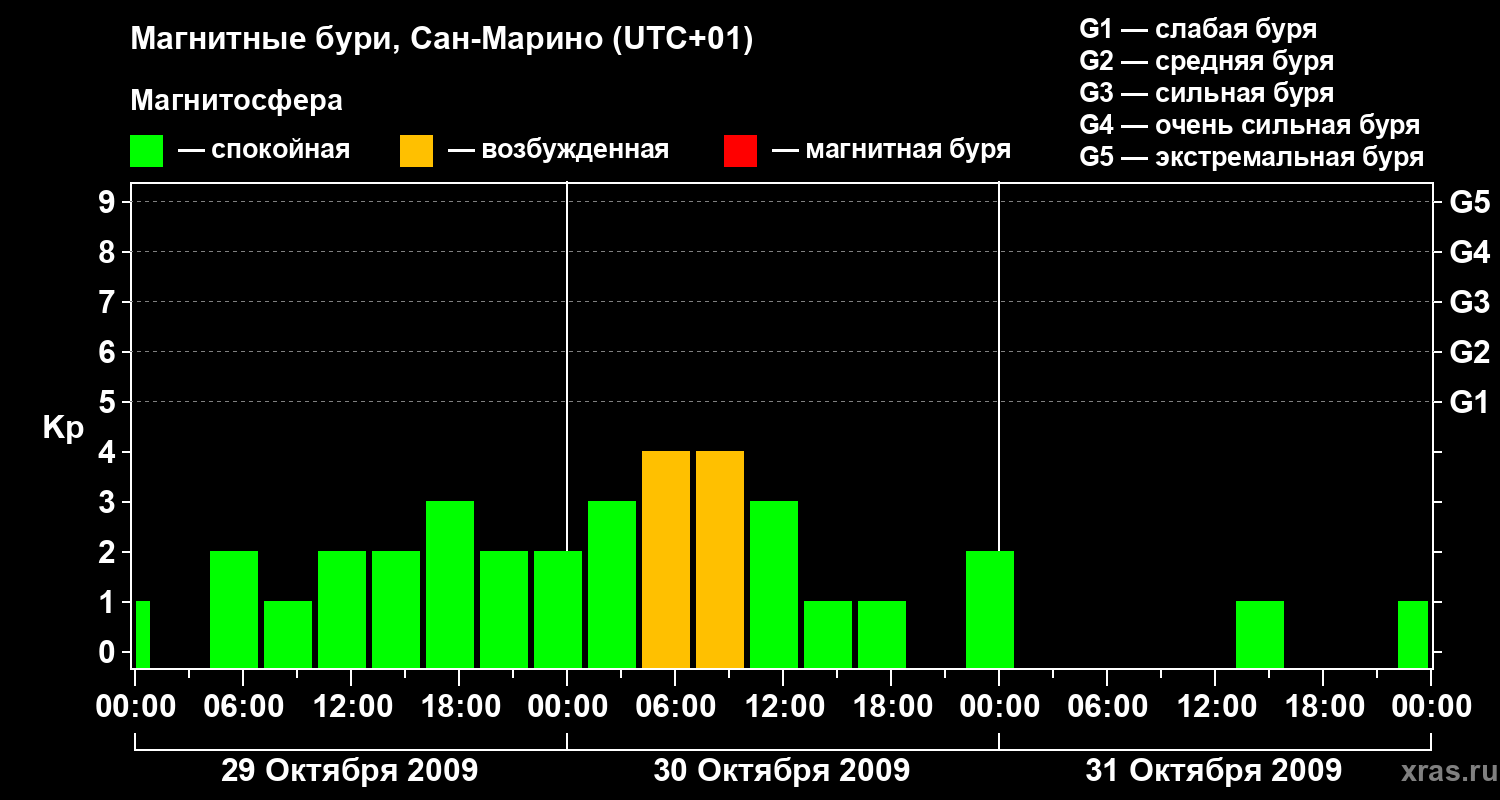Click the '31 Октября 2009' date label
The image size is (1500, 800).
coord(1213,771)
